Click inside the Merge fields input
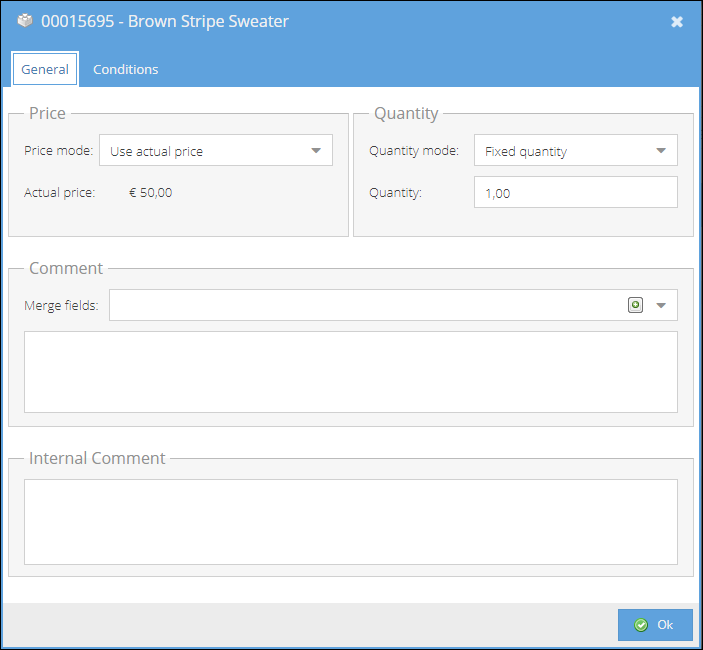This screenshot has height=650, width=703. (366, 305)
